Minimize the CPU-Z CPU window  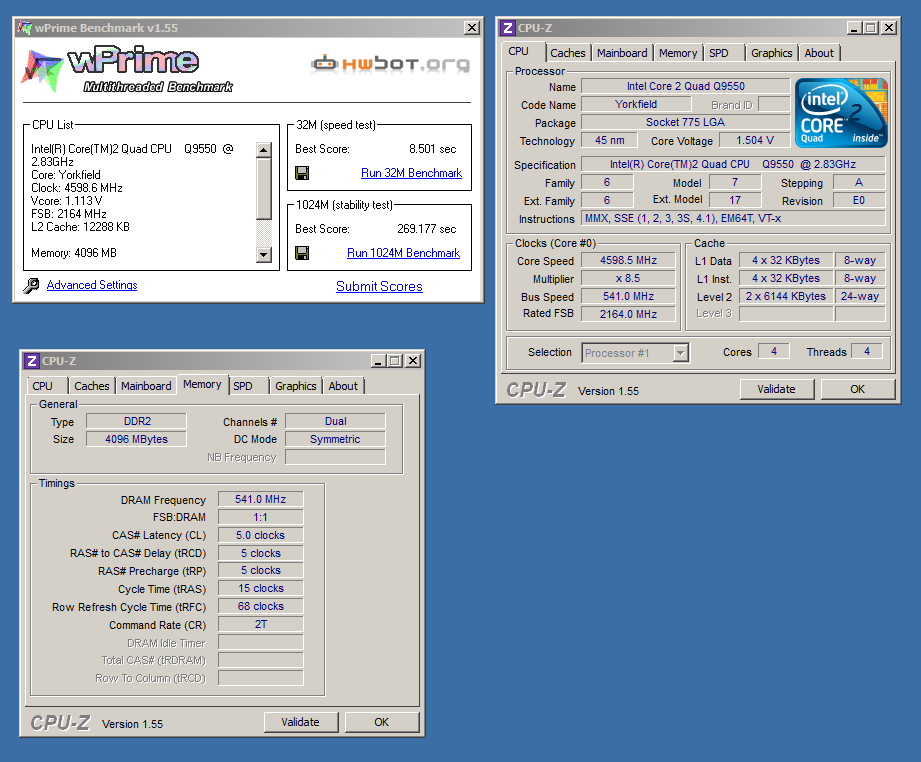point(854,28)
